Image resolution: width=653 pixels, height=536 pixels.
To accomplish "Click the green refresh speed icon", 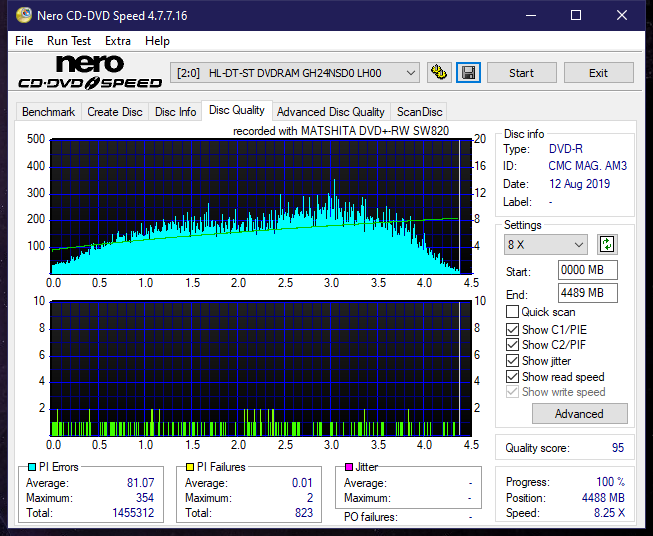I will pos(607,244).
